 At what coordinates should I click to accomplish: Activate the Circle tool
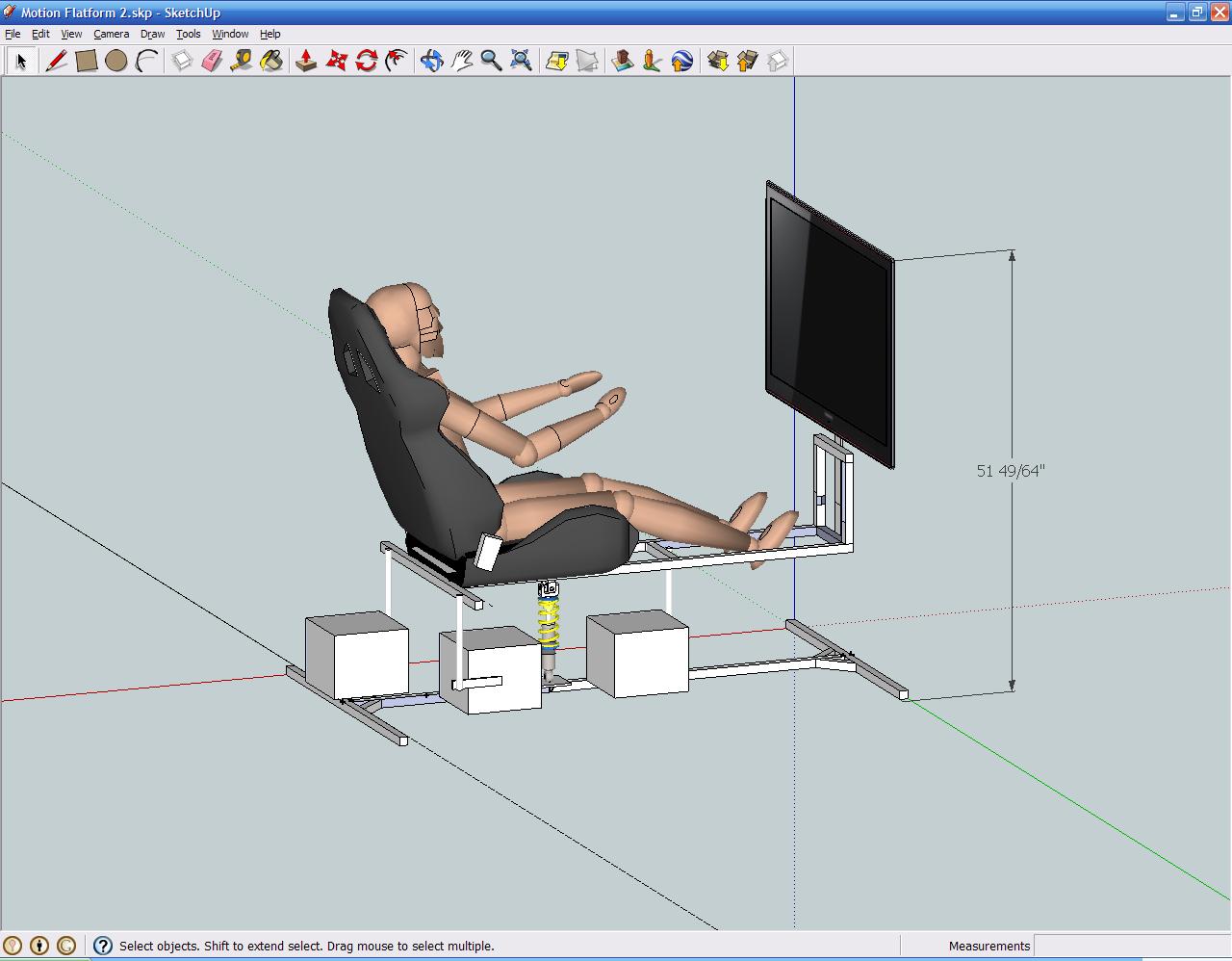pos(116,61)
